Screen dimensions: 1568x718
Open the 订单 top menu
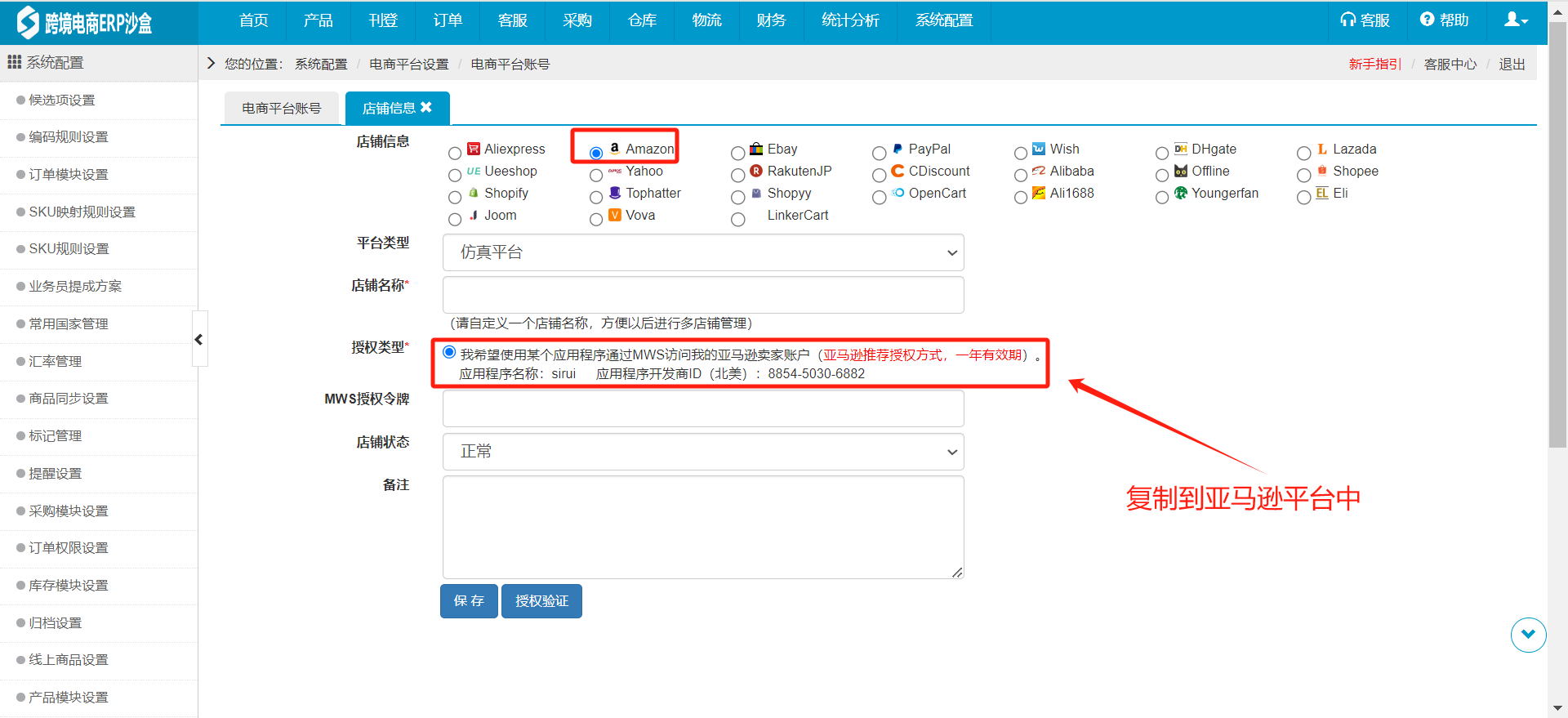point(448,21)
